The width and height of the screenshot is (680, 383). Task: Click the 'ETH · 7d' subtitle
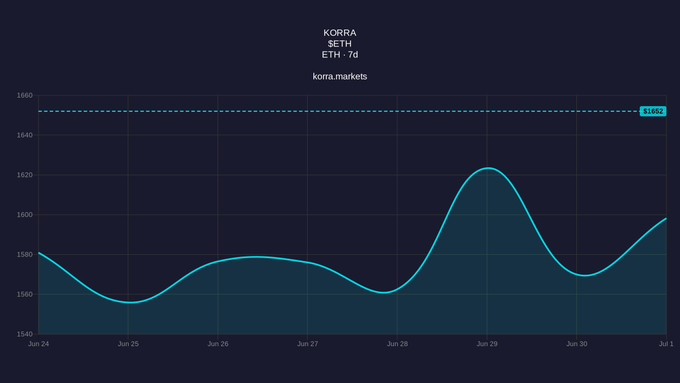pyautogui.click(x=340, y=55)
